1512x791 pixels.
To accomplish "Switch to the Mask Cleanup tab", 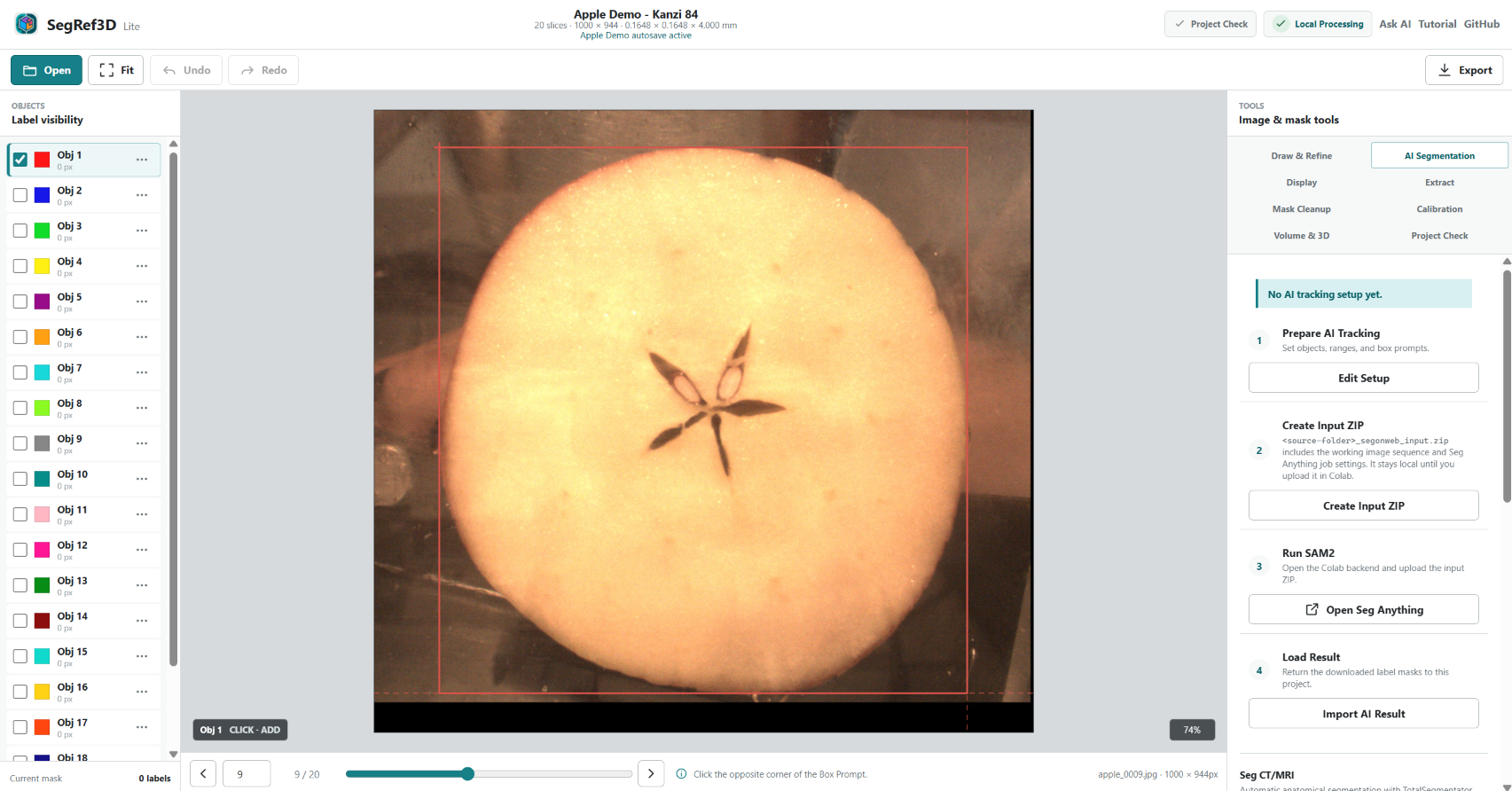I will pyautogui.click(x=1301, y=208).
